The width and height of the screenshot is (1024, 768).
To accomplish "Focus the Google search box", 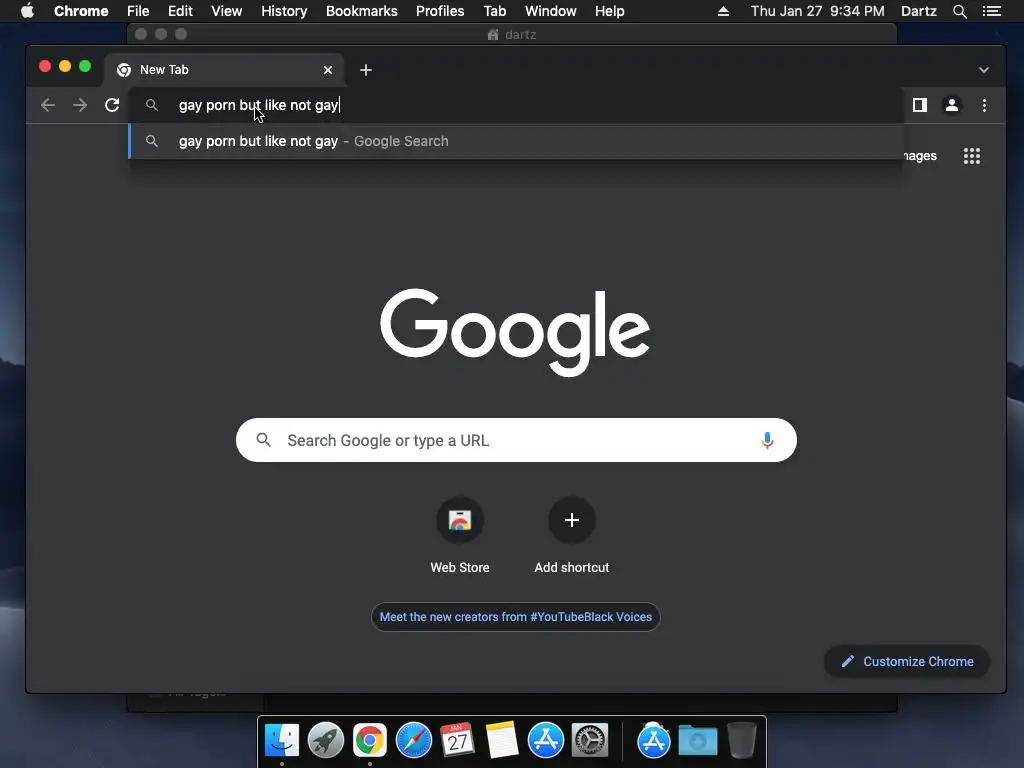I will [x=516, y=440].
